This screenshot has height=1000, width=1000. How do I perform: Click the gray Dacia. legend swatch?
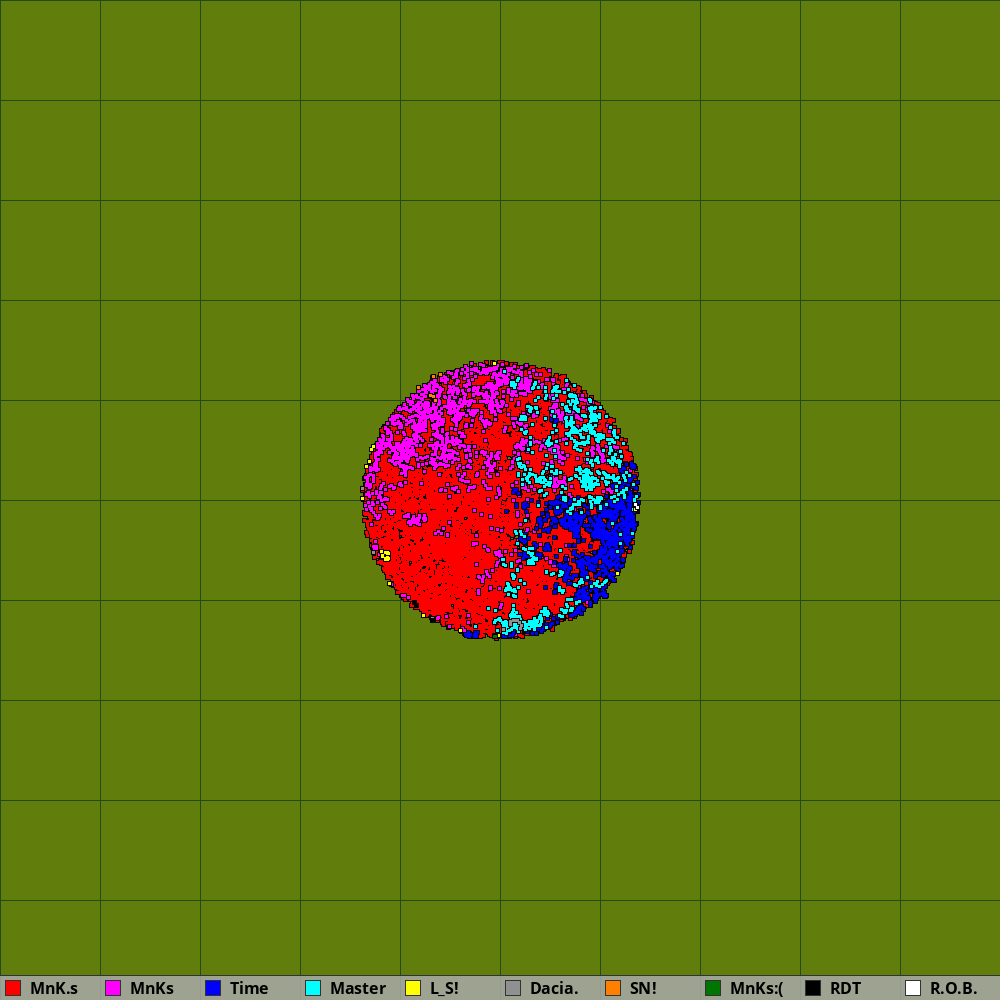tap(513, 988)
